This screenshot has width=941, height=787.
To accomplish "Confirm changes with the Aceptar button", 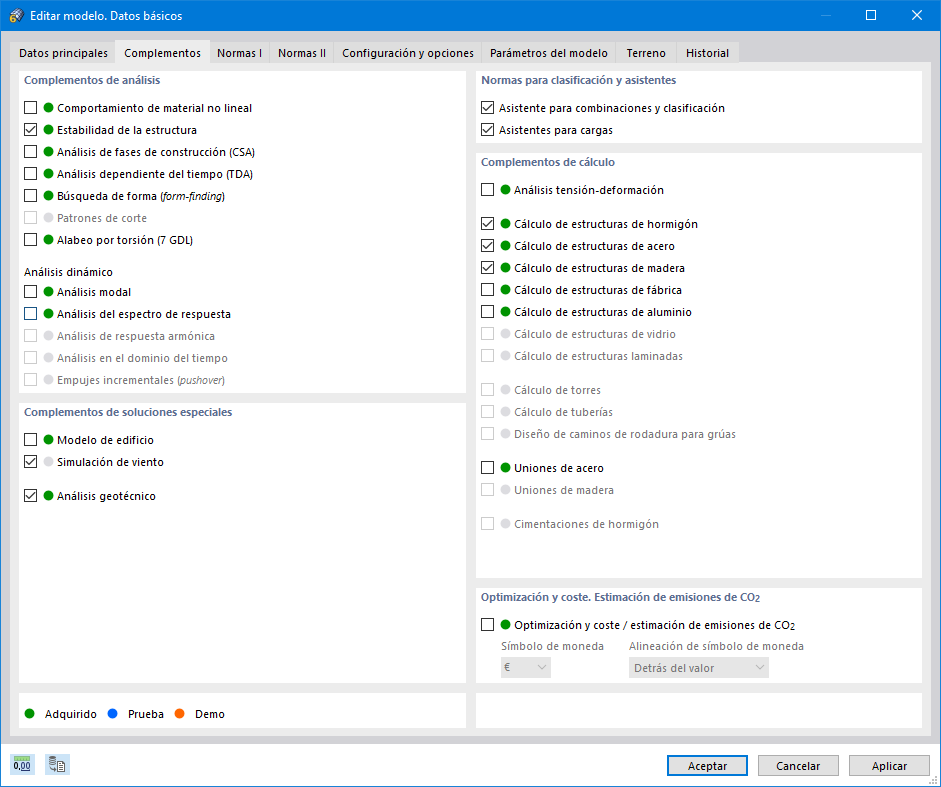I will point(707,764).
